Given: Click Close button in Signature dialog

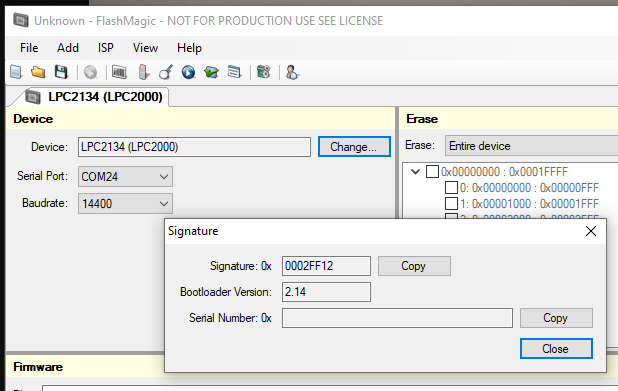Looking at the screenshot, I should 556,349.
